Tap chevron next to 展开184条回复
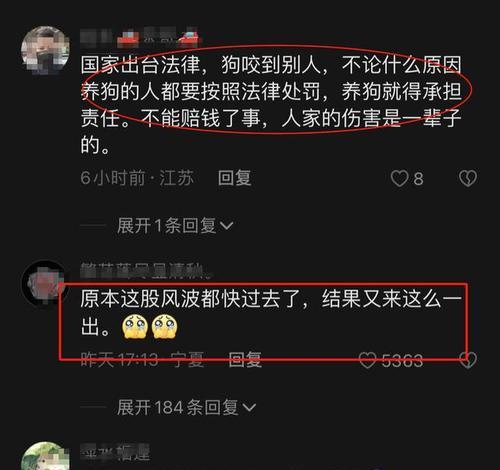500x470 pixels. click(249, 408)
